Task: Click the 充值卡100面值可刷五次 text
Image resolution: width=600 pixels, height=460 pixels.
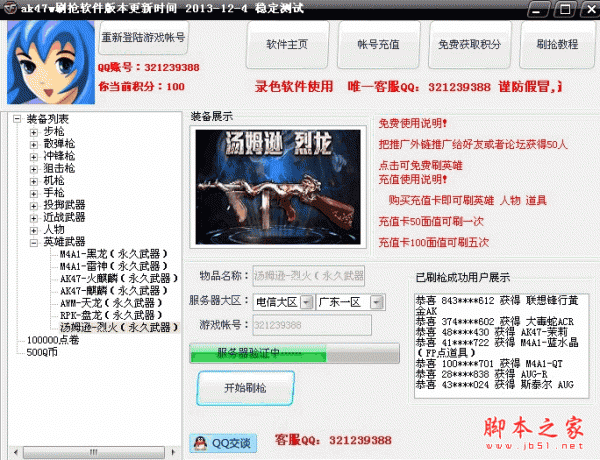Action: click(434, 242)
